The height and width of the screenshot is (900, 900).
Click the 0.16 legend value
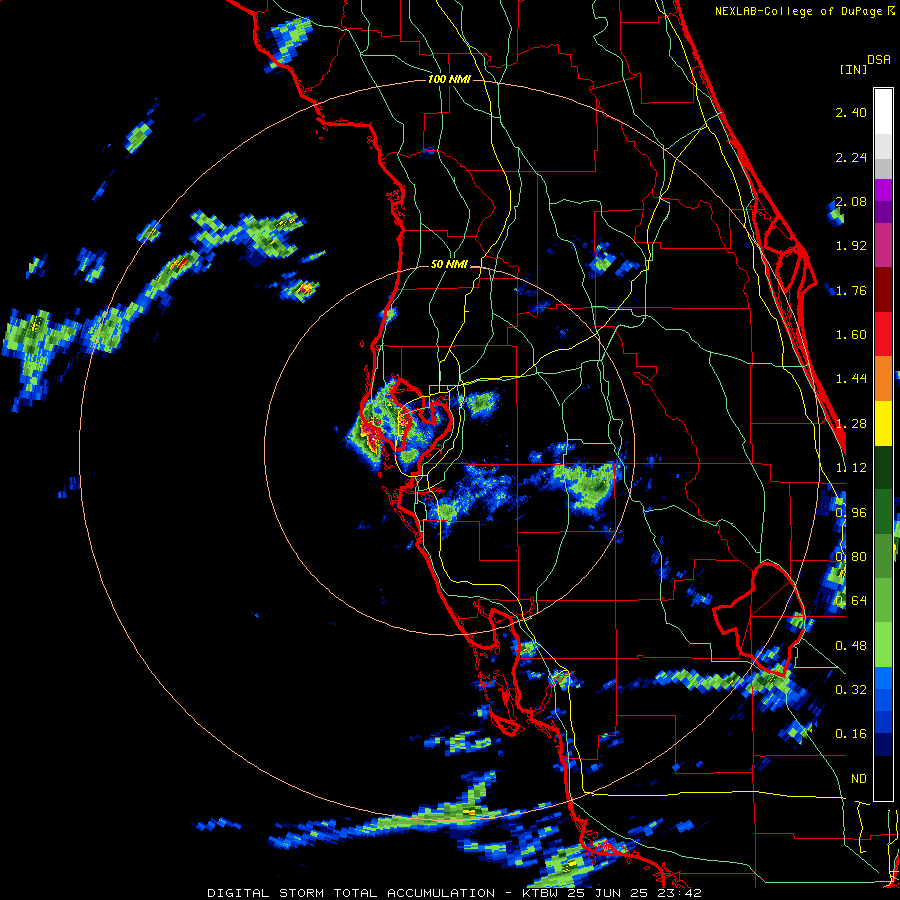click(x=851, y=734)
